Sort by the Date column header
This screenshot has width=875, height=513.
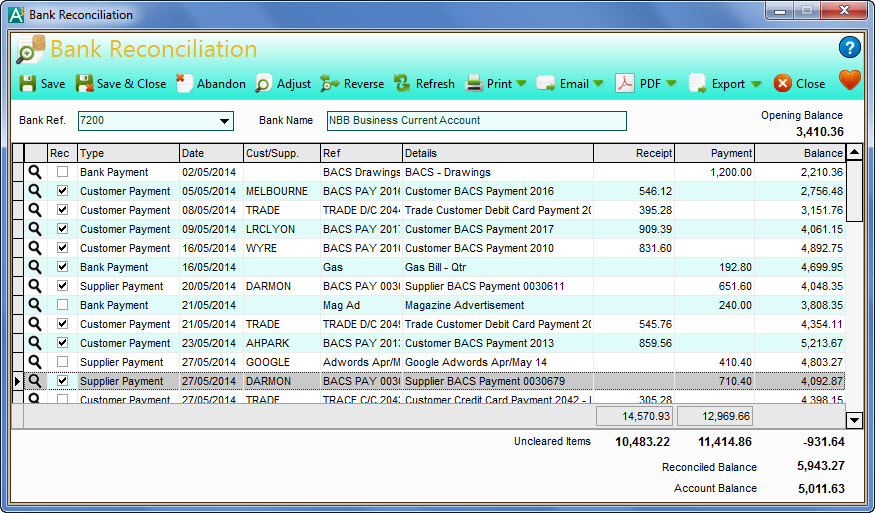[x=210, y=153]
